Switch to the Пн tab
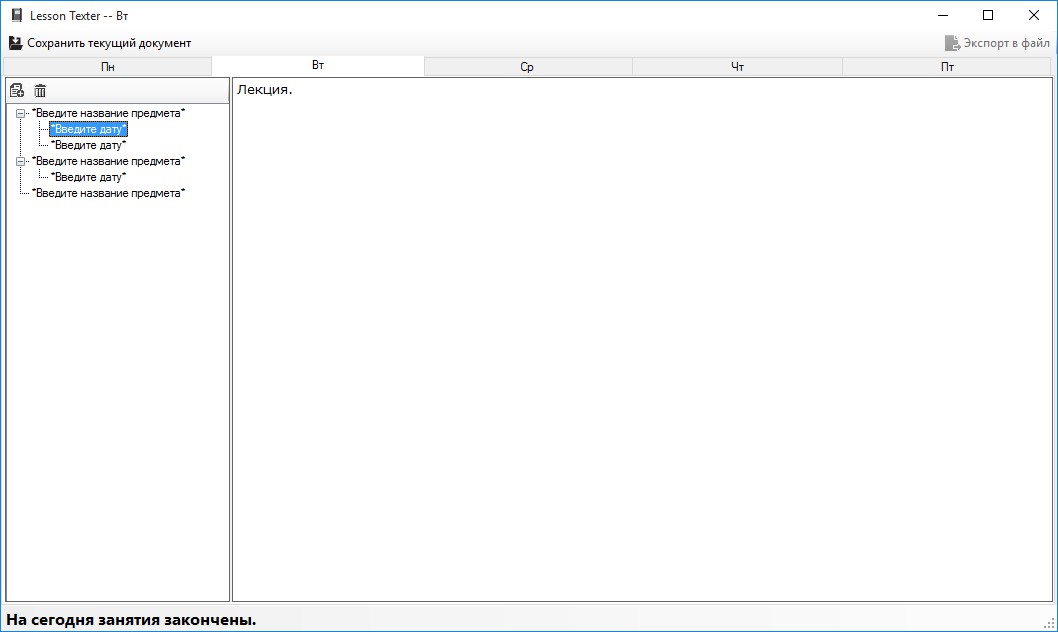 click(108, 67)
